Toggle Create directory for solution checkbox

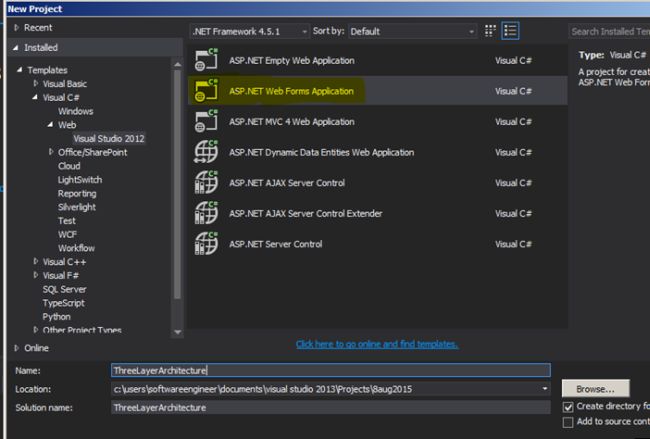pyautogui.click(x=568, y=407)
